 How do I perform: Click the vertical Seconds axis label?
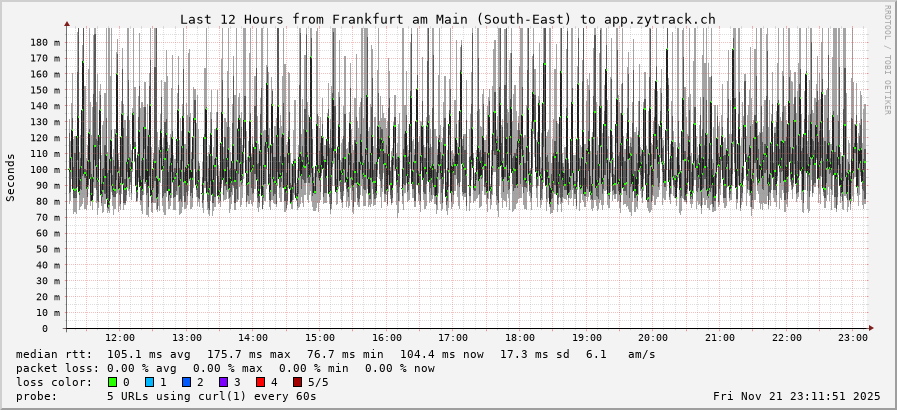point(11,177)
